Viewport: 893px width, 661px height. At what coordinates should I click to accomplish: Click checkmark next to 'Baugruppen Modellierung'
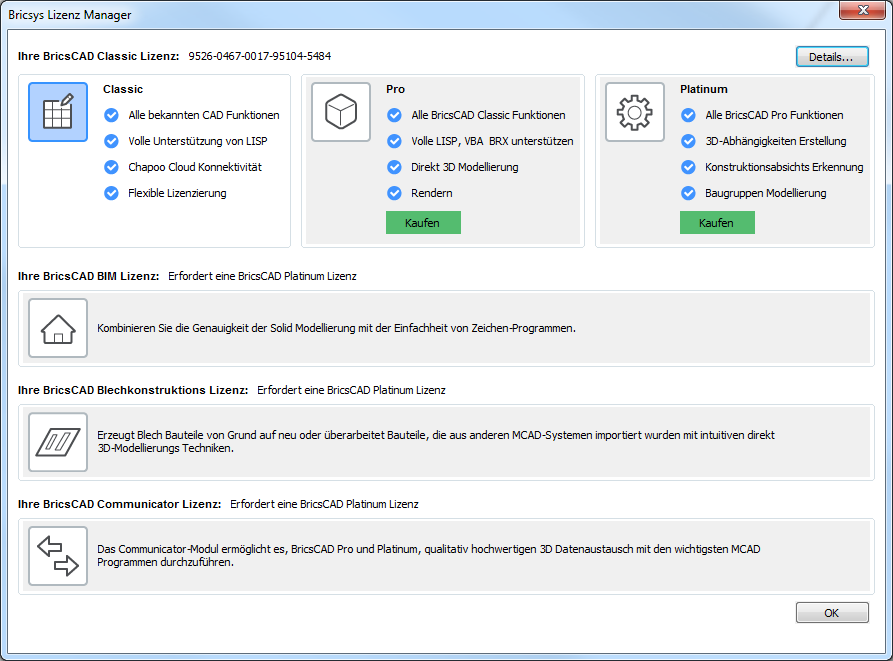(688, 193)
